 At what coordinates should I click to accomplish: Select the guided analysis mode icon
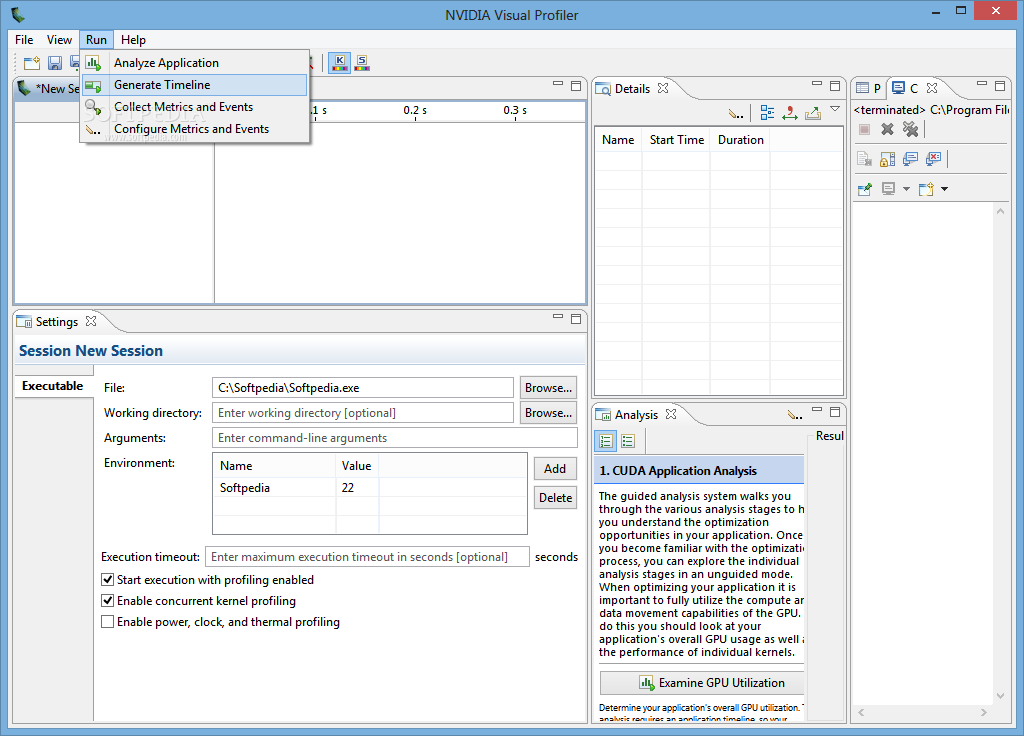click(605, 441)
